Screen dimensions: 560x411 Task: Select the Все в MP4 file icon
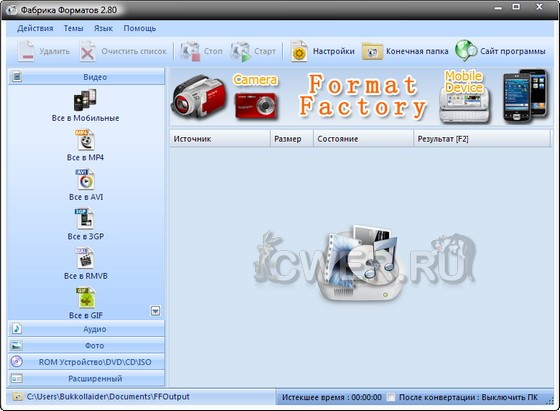85,140
